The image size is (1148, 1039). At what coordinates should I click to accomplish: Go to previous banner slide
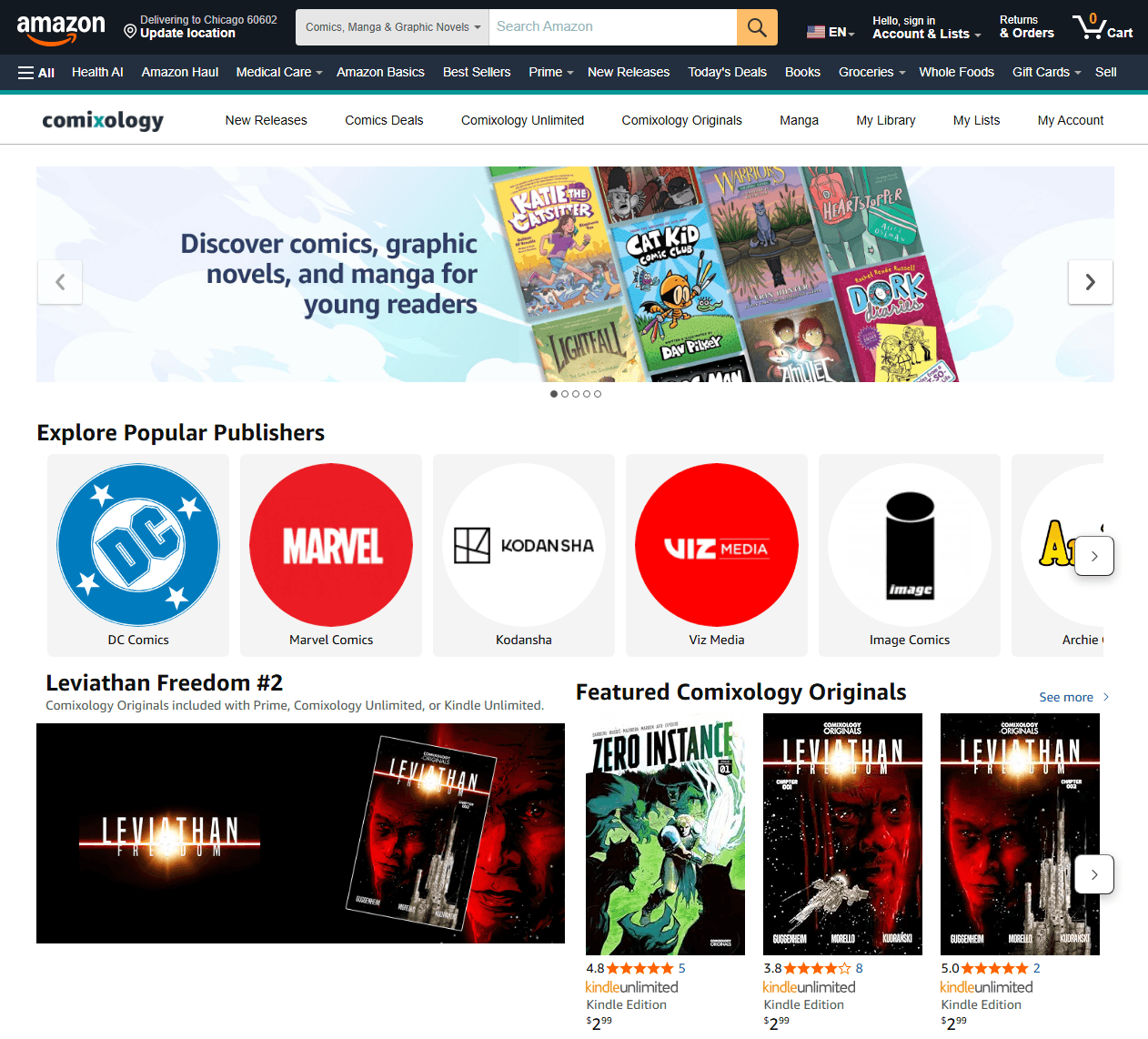[x=60, y=282]
